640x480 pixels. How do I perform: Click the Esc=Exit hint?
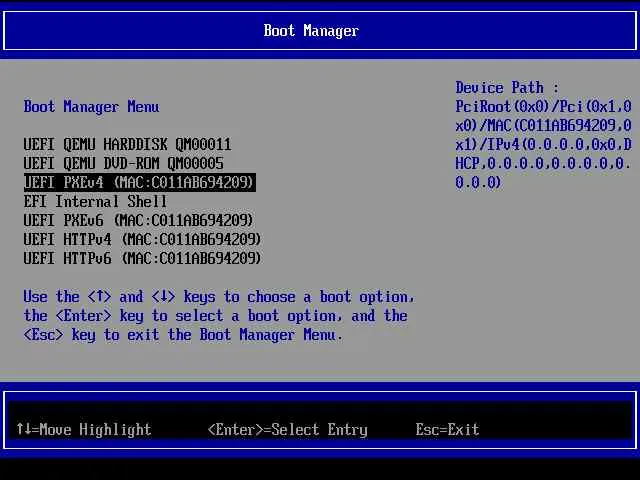(447, 429)
